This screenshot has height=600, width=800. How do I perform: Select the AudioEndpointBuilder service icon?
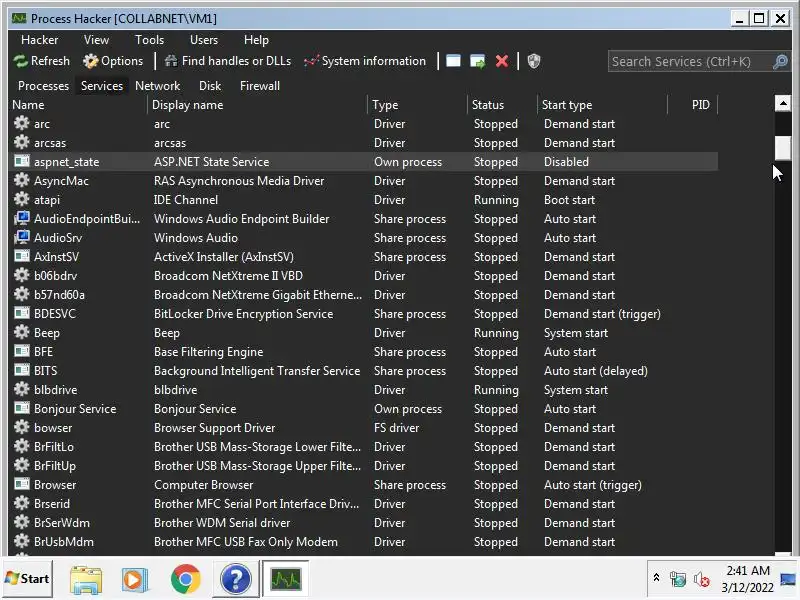point(21,218)
